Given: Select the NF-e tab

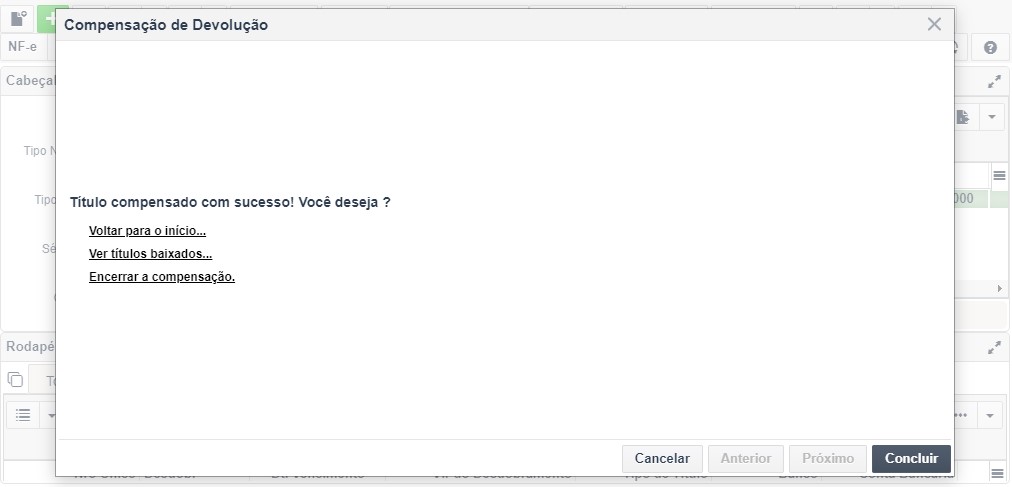Looking at the screenshot, I should click(22, 46).
